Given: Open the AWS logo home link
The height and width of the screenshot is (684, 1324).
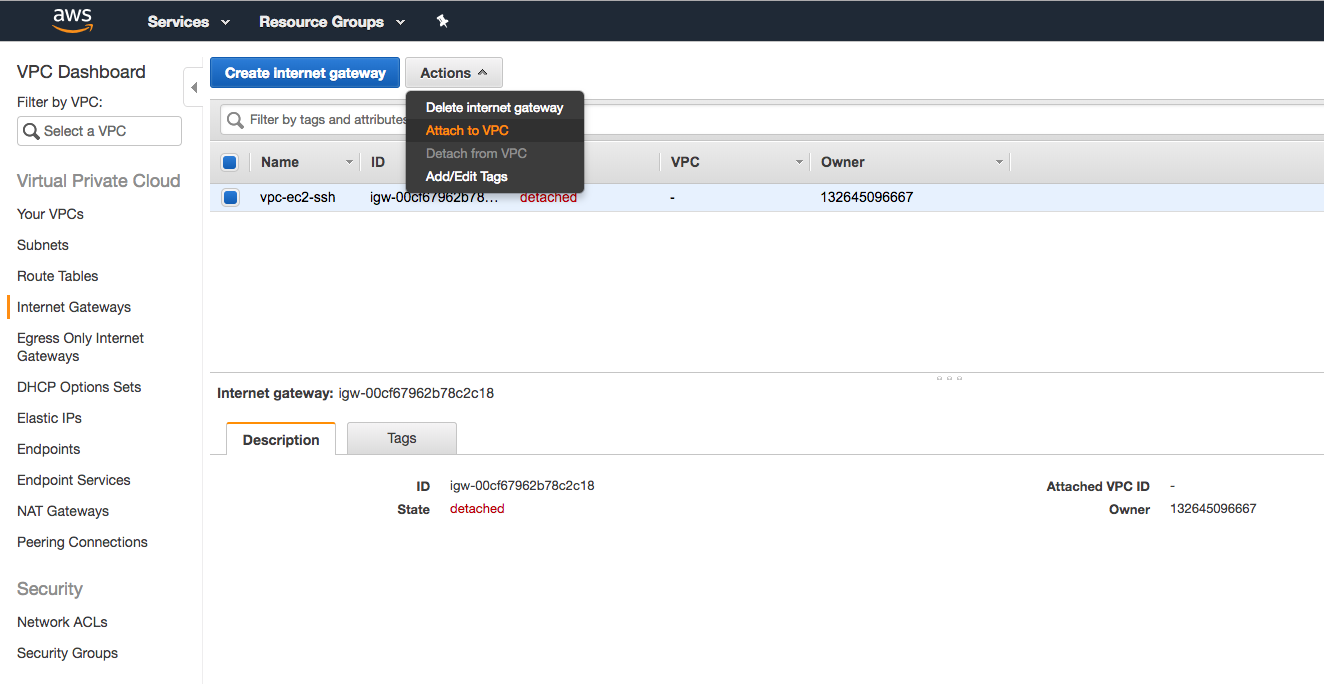Looking at the screenshot, I should tap(72, 20).
